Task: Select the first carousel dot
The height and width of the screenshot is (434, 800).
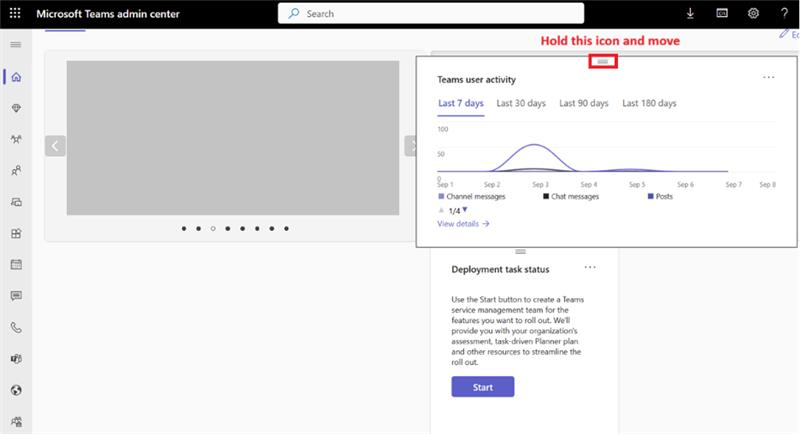Action: (x=184, y=228)
